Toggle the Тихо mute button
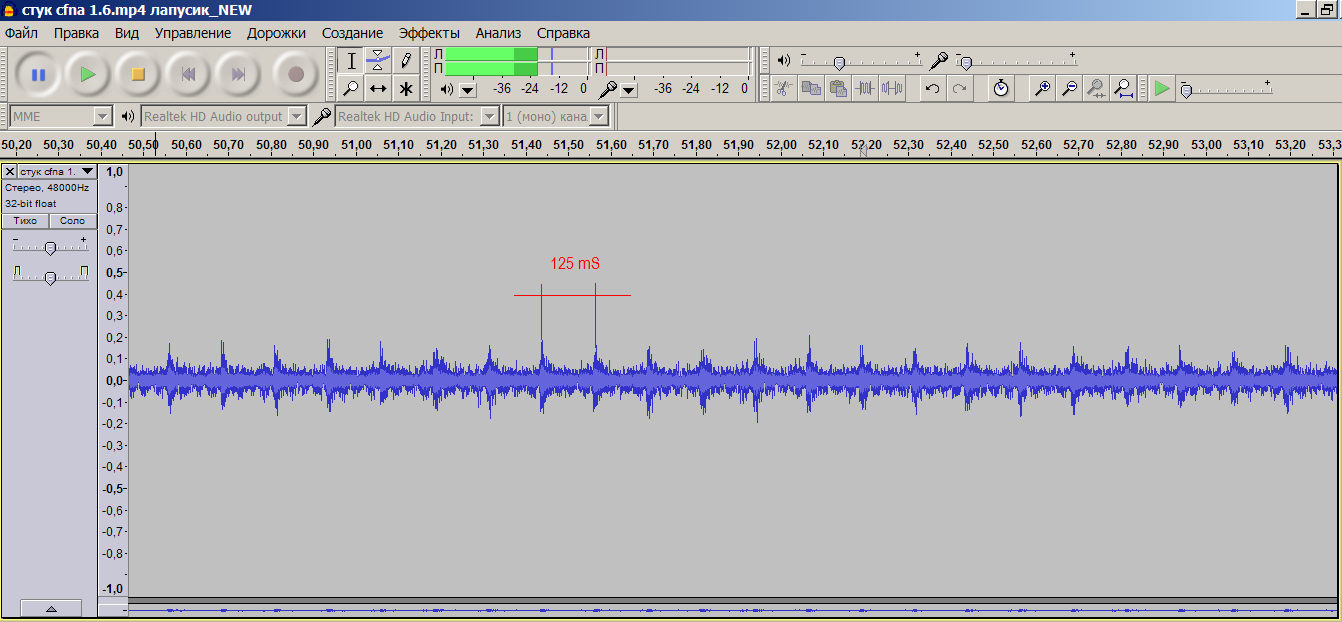This screenshot has width=1342, height=622. pos(25,221)
